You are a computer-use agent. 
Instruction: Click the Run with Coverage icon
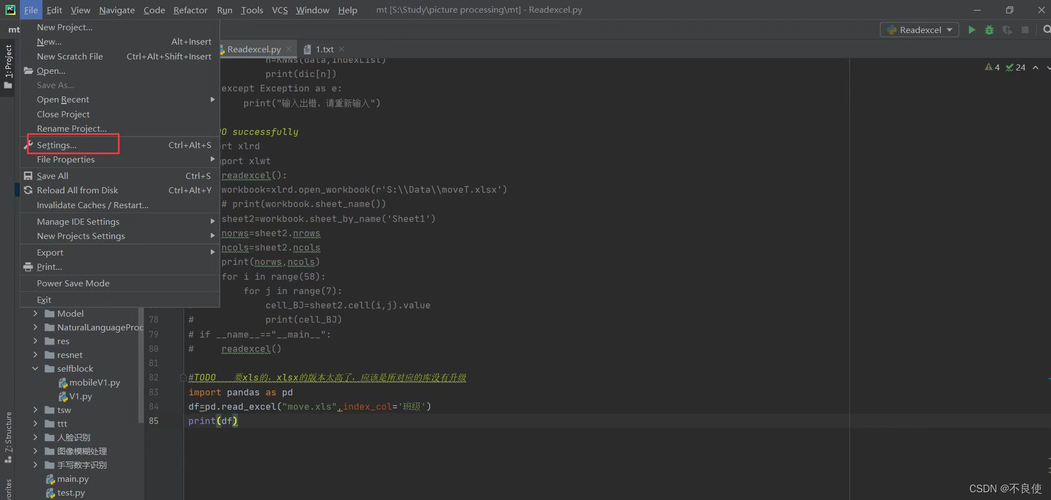(x=1007, y=29)
